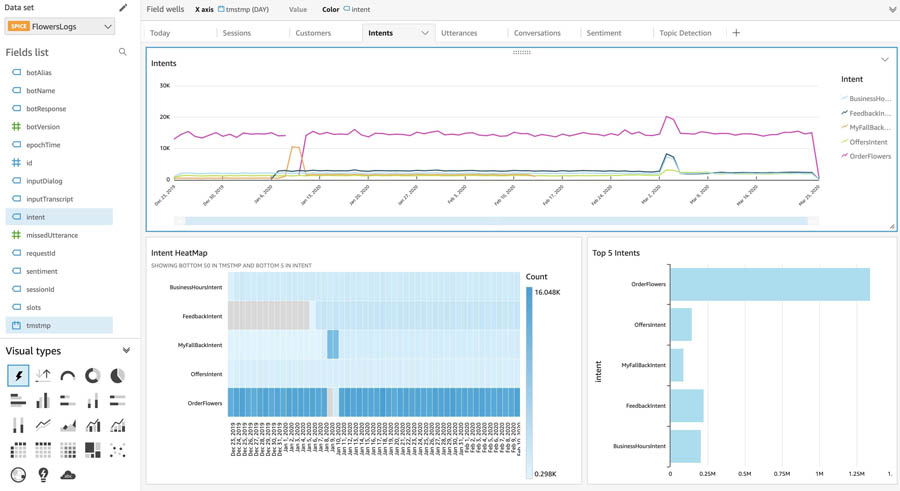Select the word cloud visual type
Screen dimensions: 900x491
(x=68, y=475)
